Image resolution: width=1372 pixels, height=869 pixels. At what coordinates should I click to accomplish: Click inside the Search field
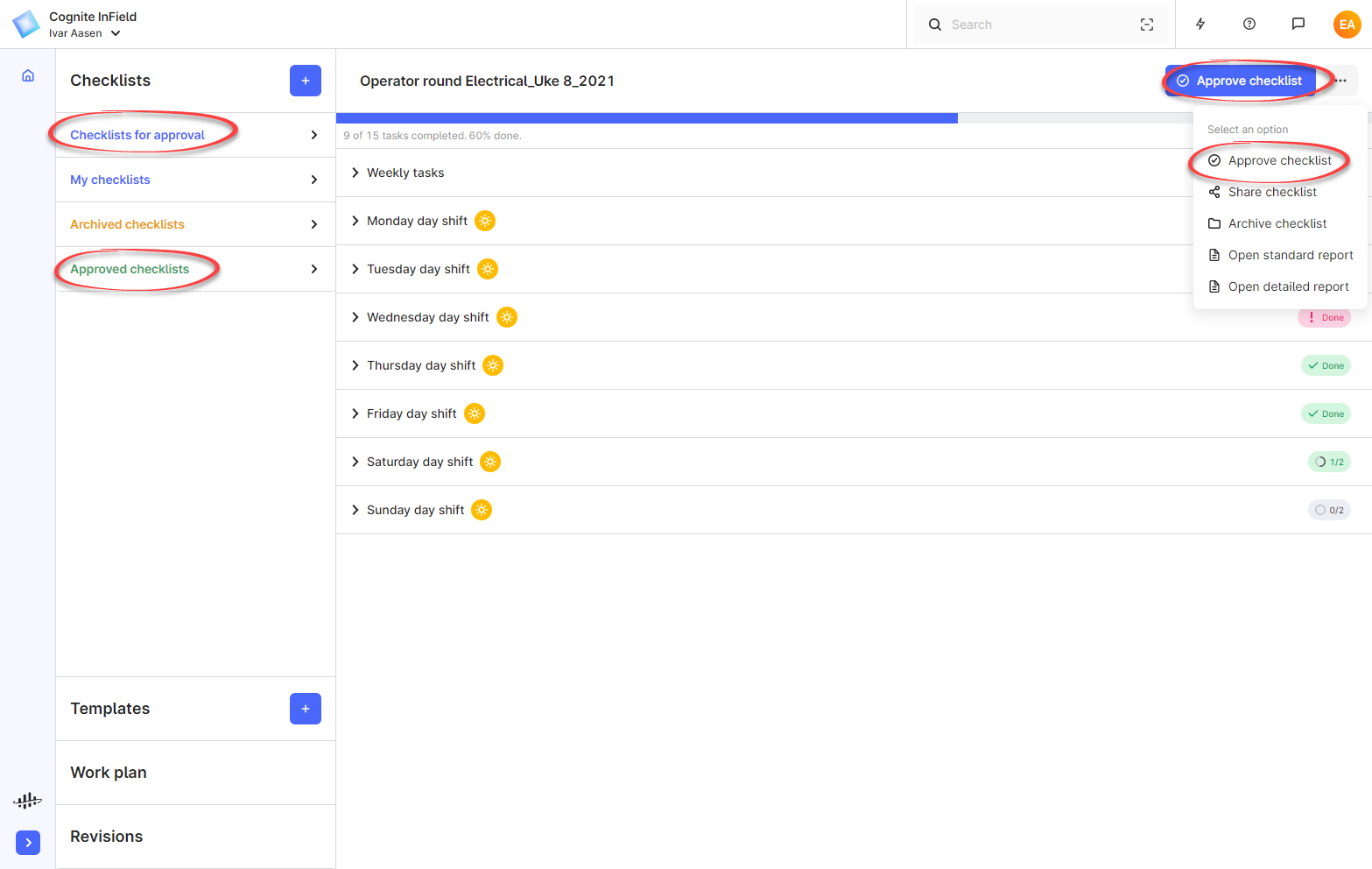(x=1007, y=25)
